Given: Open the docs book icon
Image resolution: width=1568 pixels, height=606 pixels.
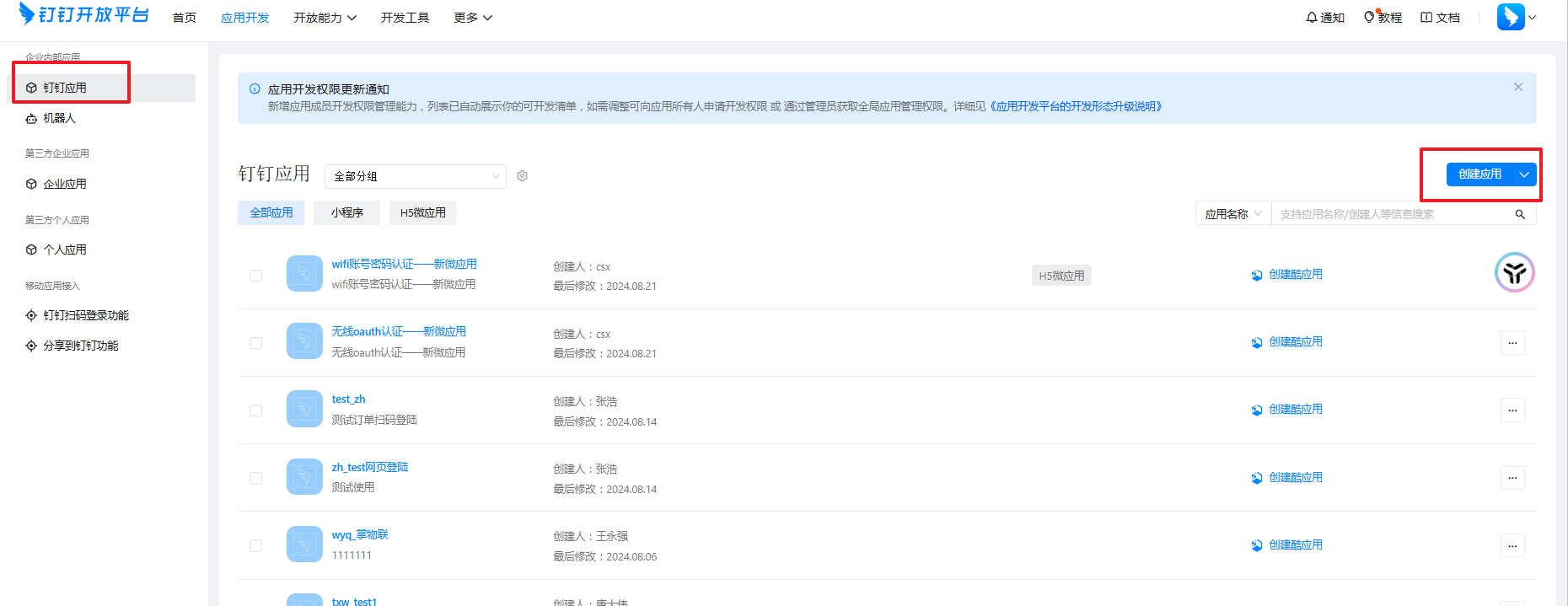Looking at the screenshot, I should coord(1426,17).
